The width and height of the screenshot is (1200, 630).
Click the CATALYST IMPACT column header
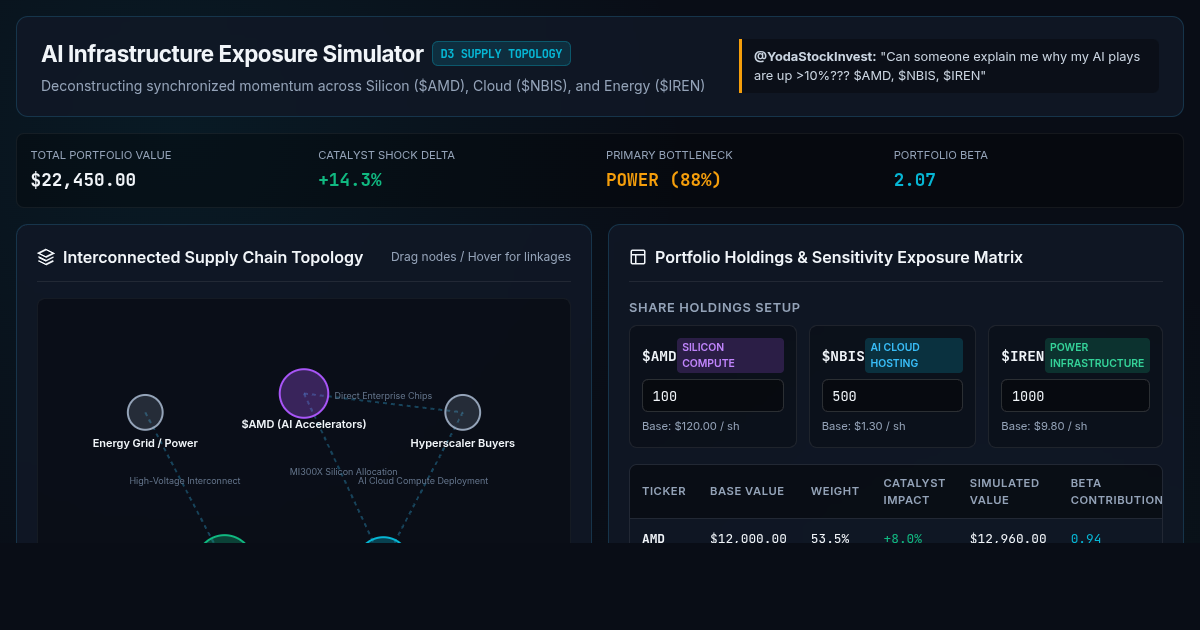[x=914, y=491]
